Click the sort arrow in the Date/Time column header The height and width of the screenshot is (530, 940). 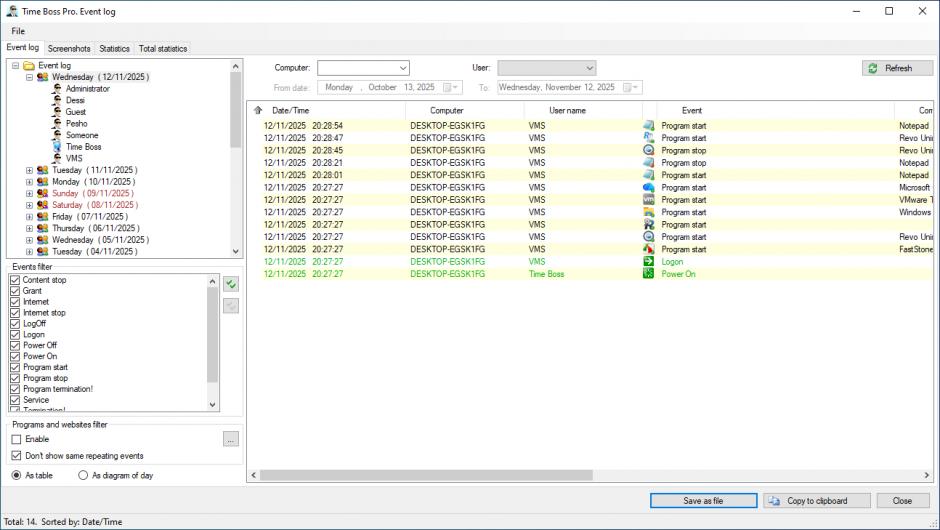click(258, 110)
